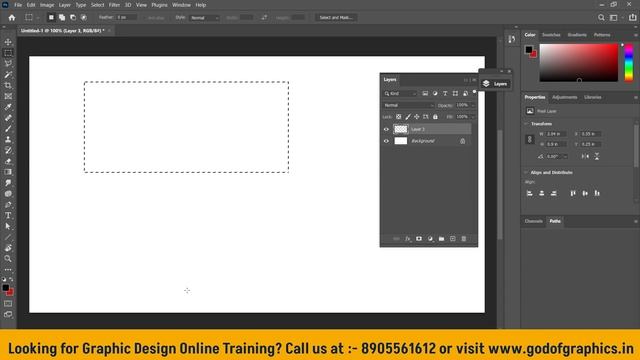
Task: Select the Brush tool
Action: point(8,129)
